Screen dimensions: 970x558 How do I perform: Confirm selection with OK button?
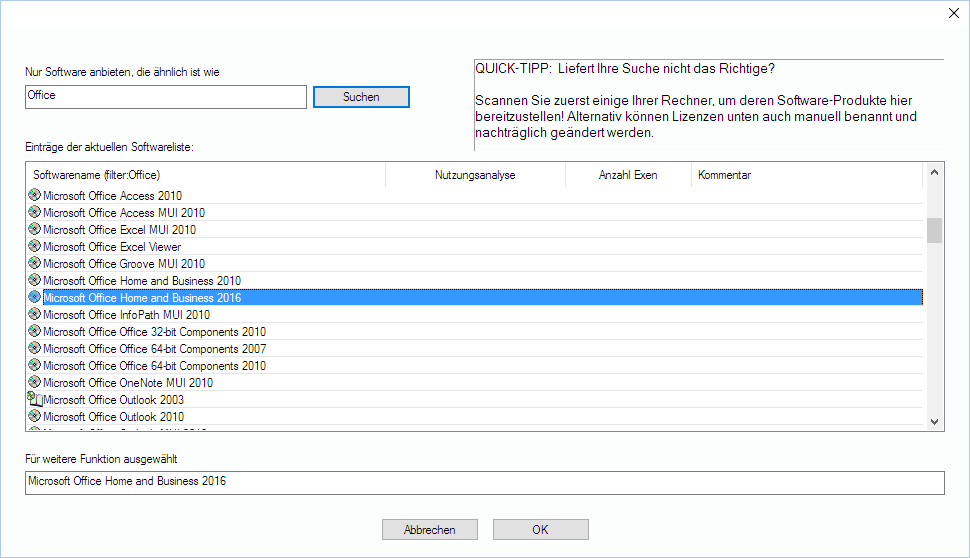click(x=541, y=530)
